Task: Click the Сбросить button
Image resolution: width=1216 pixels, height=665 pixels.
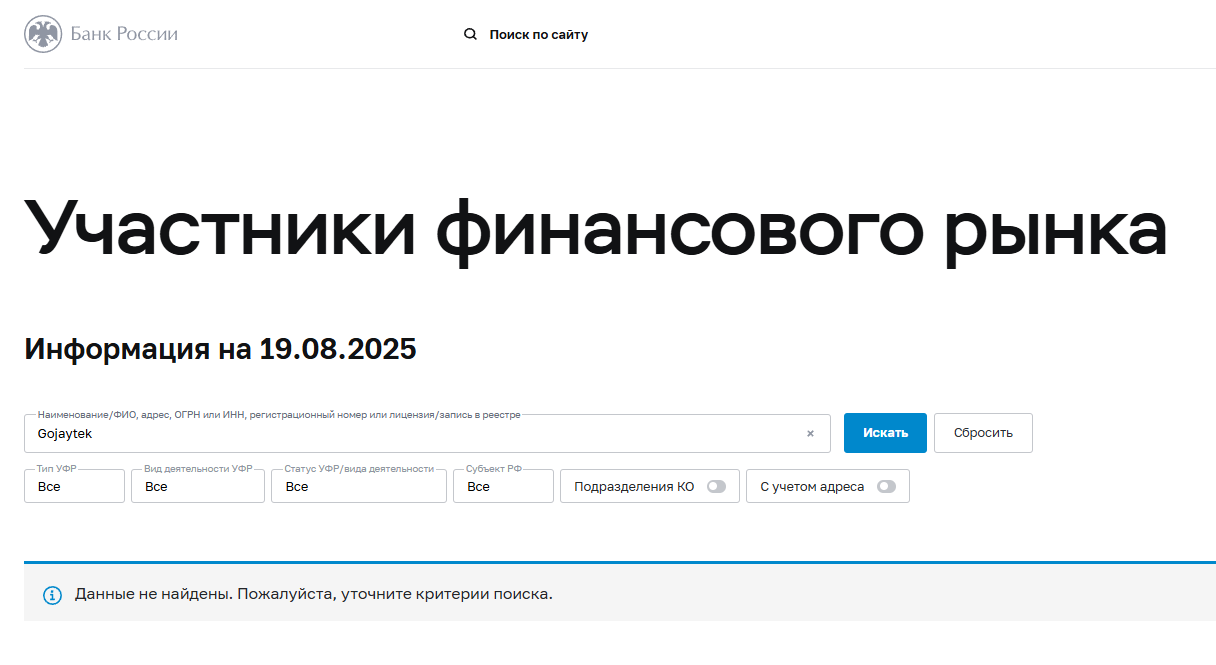Action: (983, 433)
